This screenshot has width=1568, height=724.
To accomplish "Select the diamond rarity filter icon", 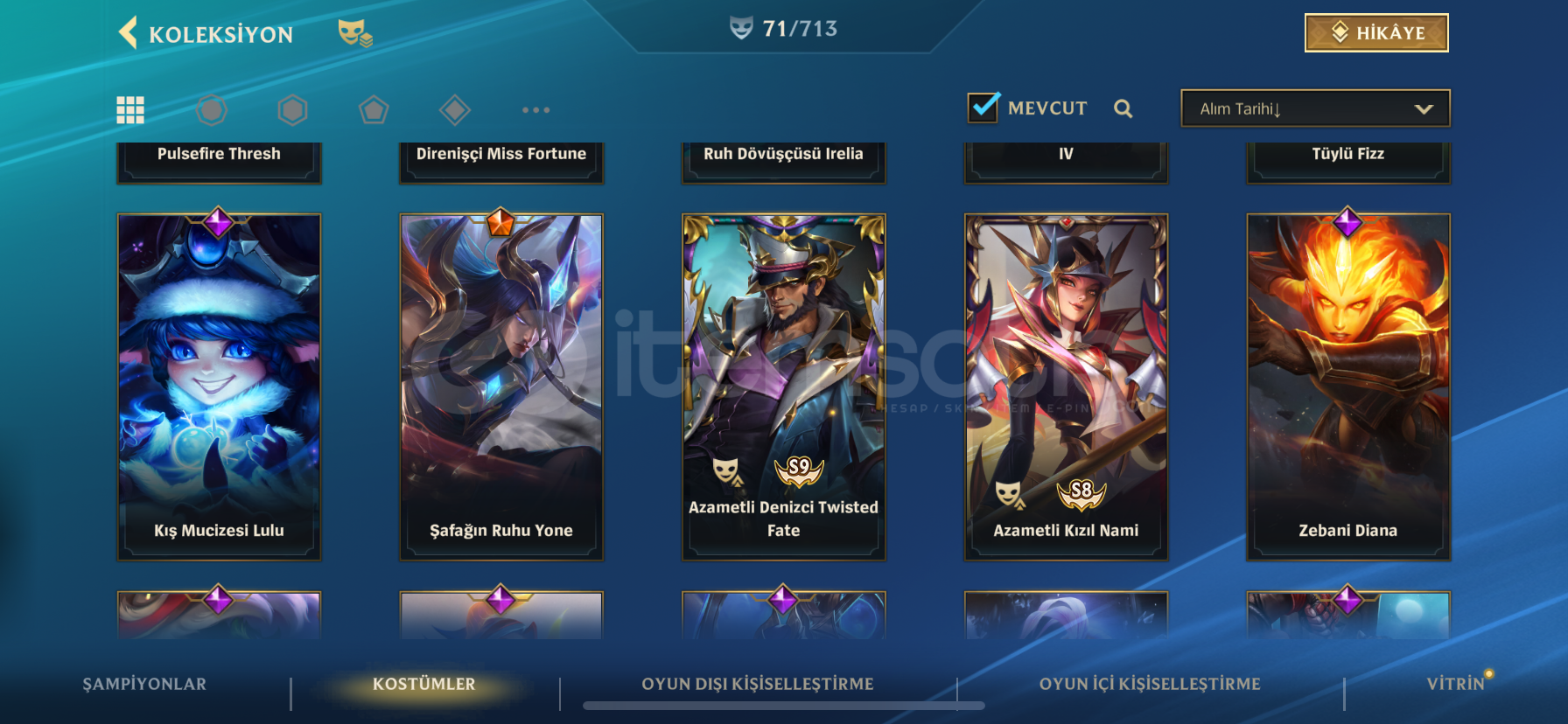I will (455, 110).
